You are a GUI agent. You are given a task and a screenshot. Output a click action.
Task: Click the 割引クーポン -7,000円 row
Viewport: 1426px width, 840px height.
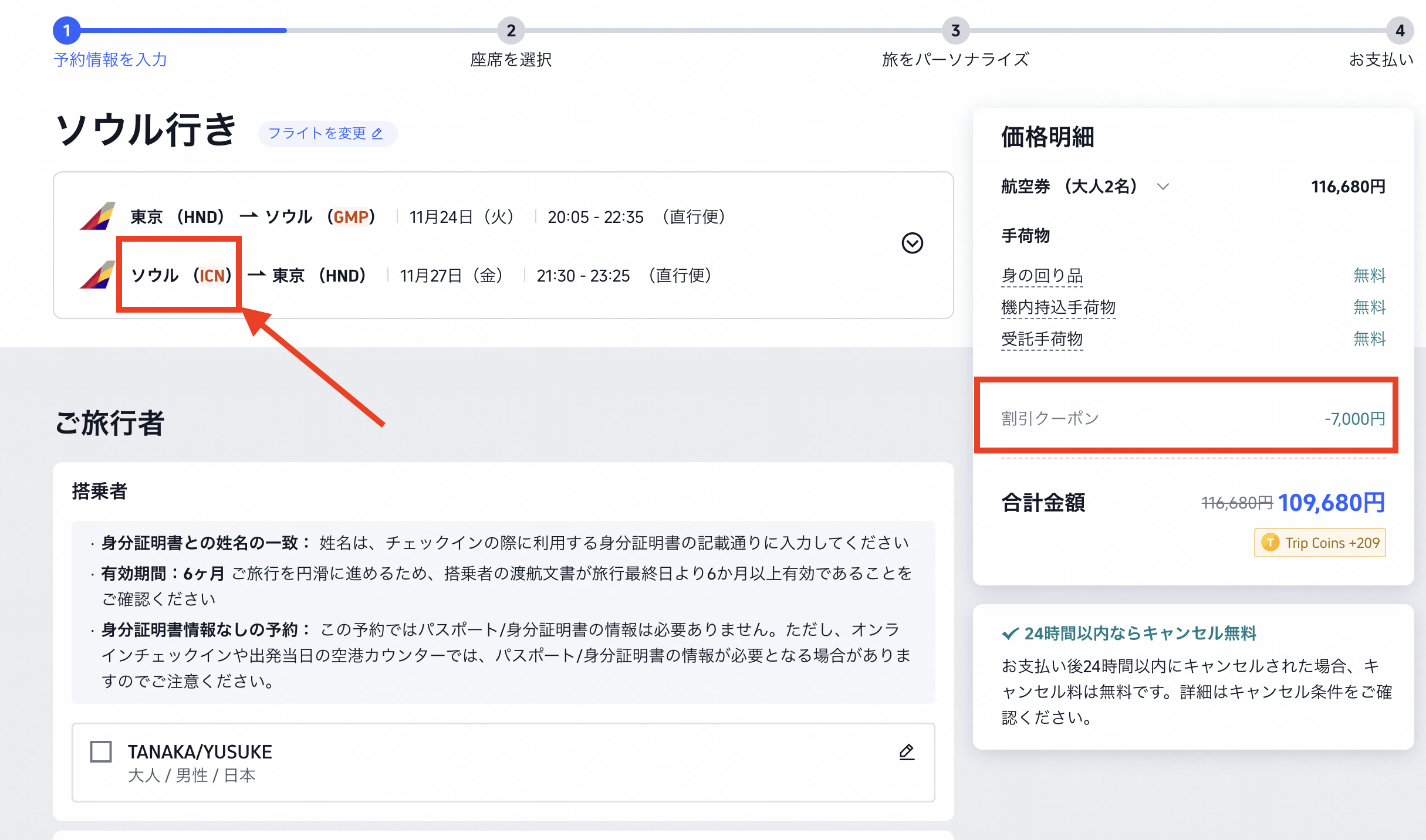click(x=1193, y=419)
